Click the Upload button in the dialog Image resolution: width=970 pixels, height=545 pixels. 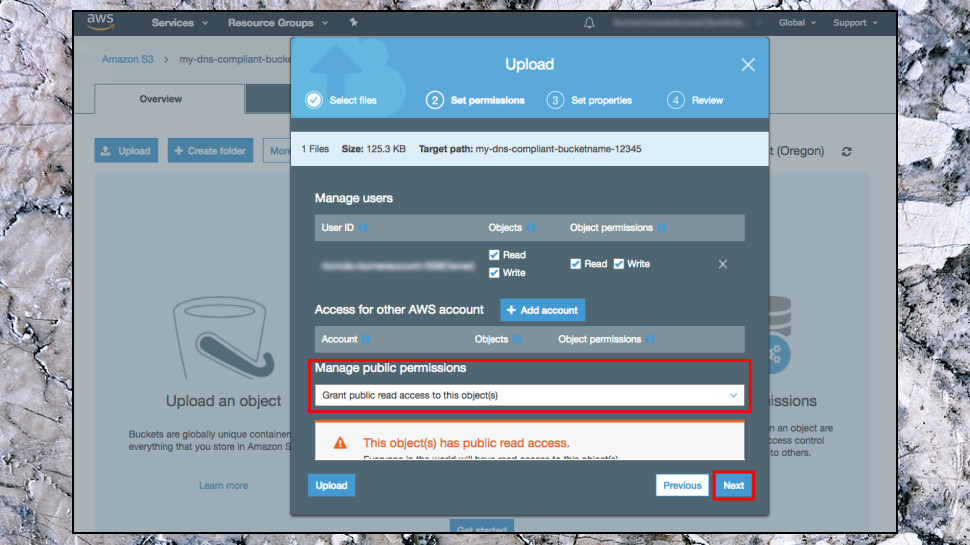(x=331, y=486)
